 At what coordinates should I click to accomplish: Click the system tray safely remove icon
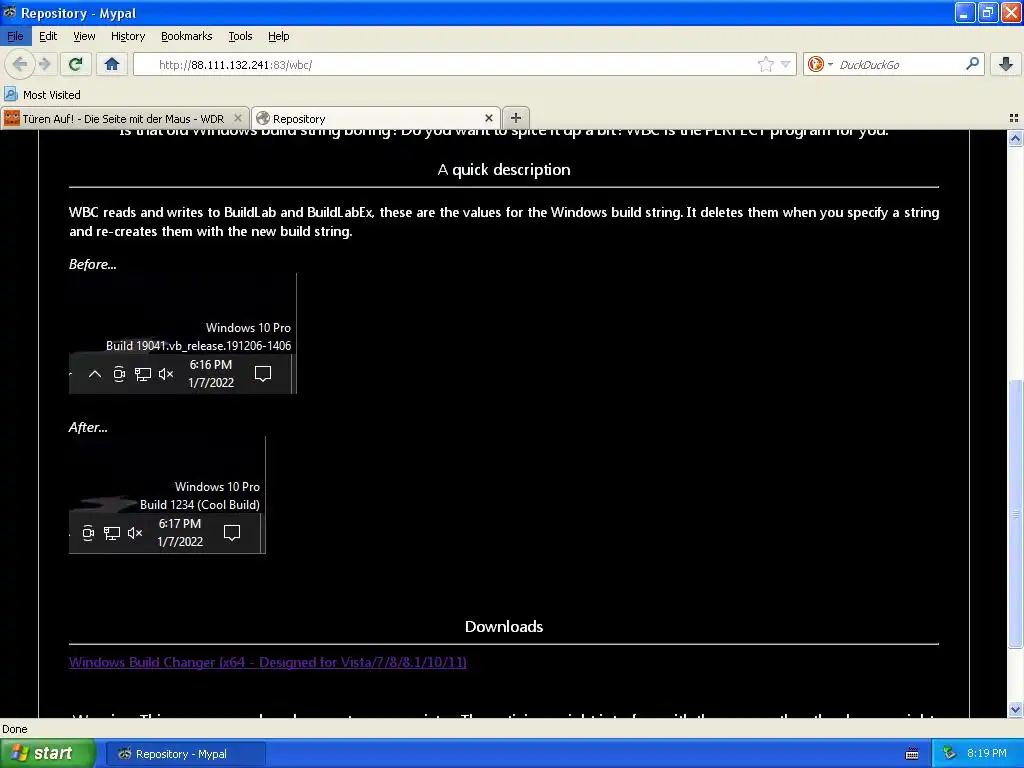pyautogui.click(x=950, y=754)
